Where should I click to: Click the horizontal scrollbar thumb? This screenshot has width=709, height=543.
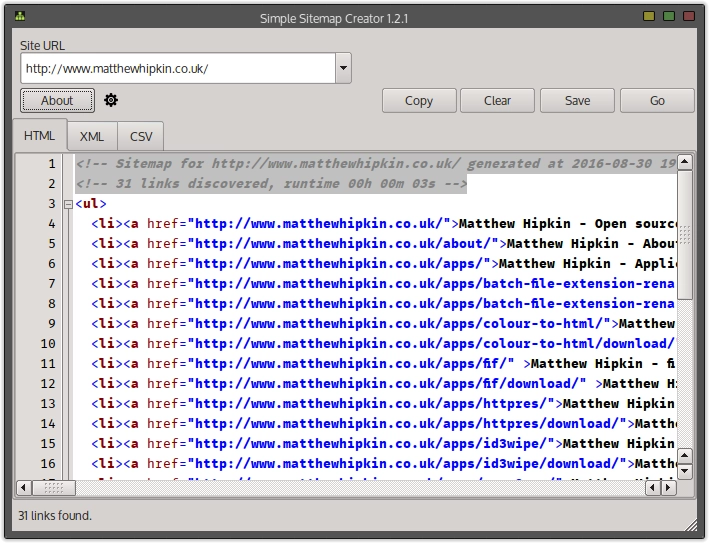(x=54, y=488)
